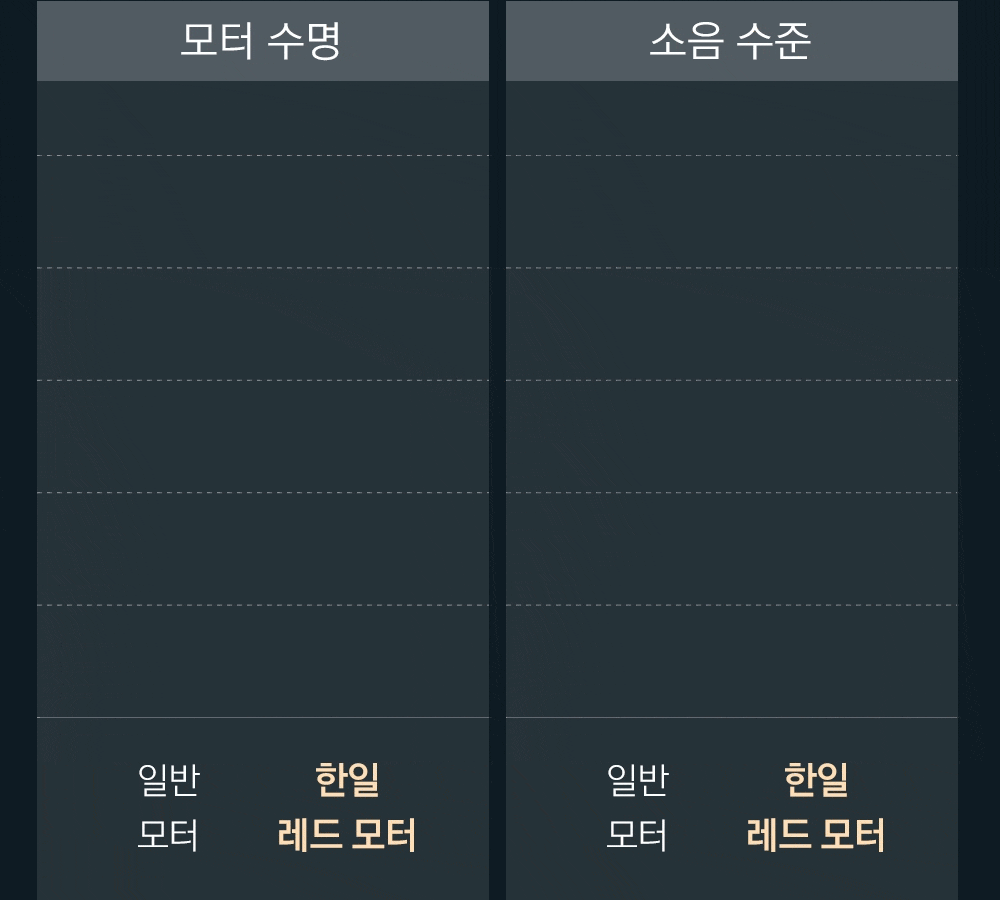Click 모터 word below 일반 in 소음 수준 panel

(637, 834)
